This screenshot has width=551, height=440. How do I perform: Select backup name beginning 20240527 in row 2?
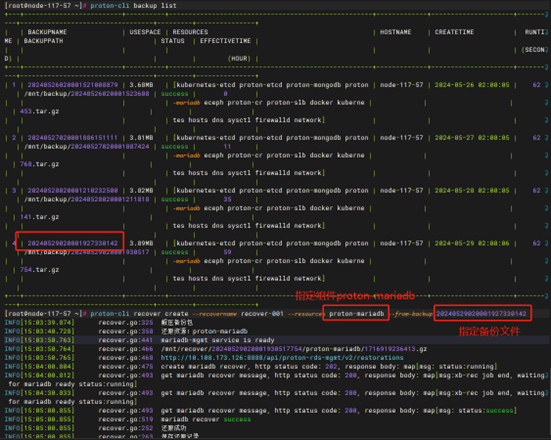point(73,137)
